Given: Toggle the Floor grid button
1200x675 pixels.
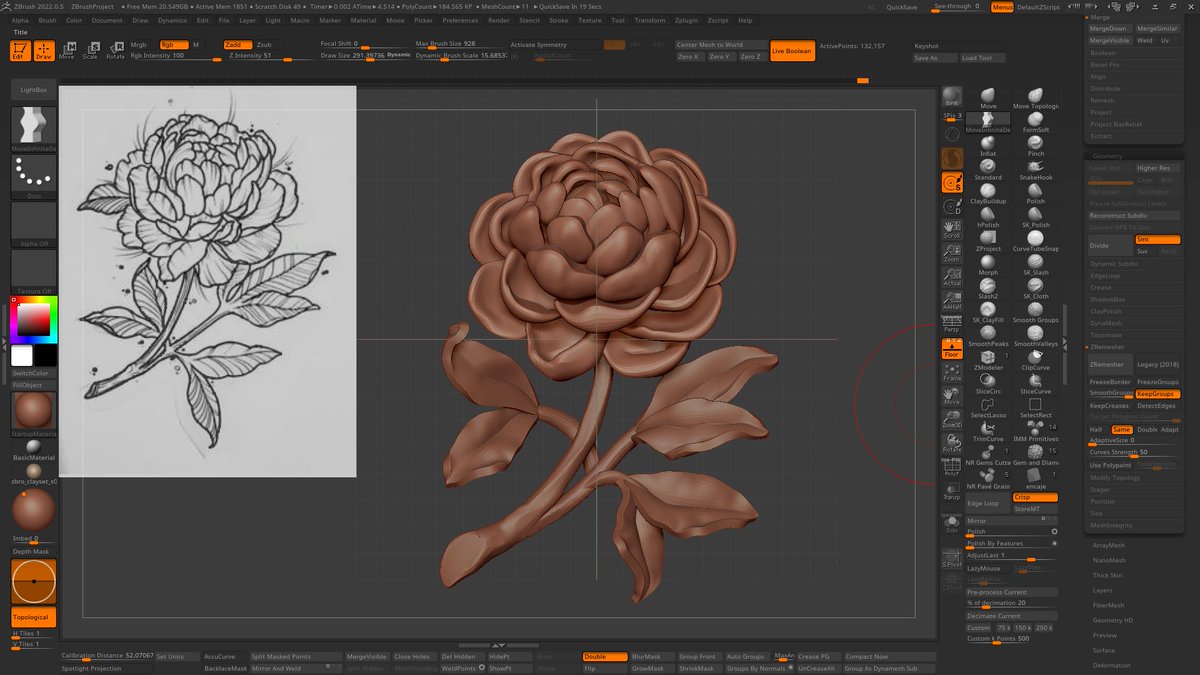Looking at the screenshot, I should point(952,348).
